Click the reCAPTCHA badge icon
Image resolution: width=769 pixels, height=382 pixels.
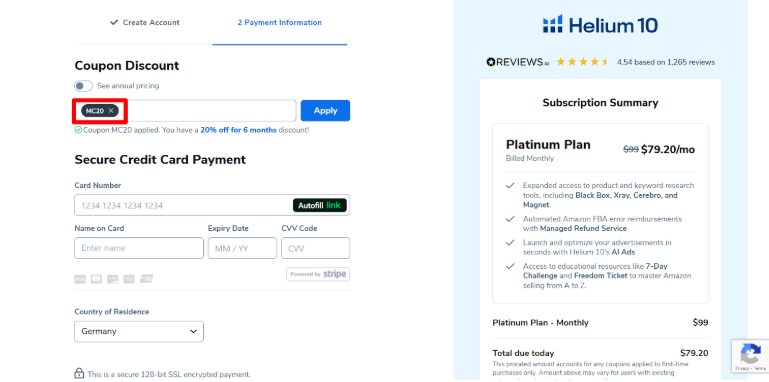point(750,353)
